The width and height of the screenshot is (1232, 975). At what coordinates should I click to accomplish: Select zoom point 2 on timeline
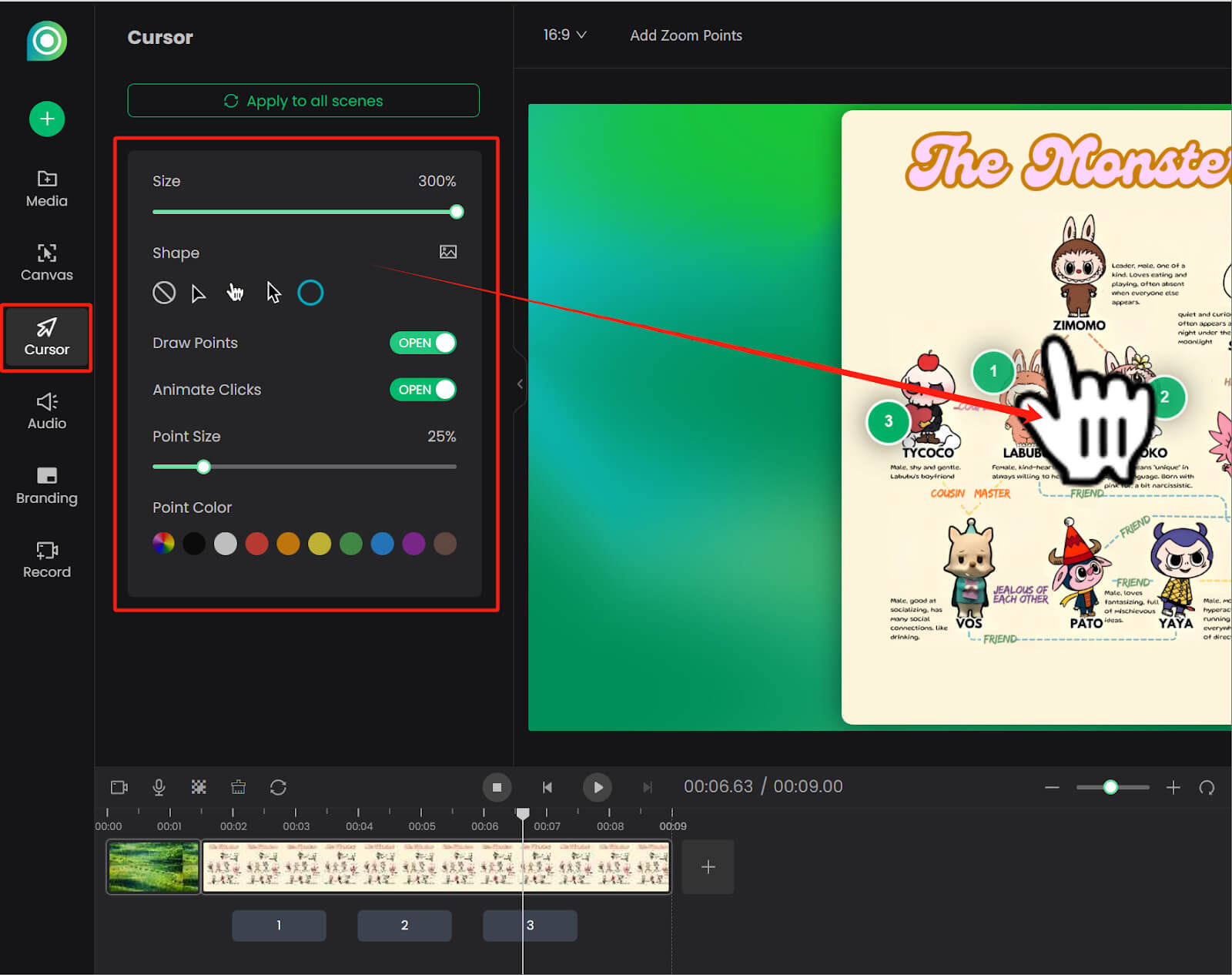tap(404, 926)
